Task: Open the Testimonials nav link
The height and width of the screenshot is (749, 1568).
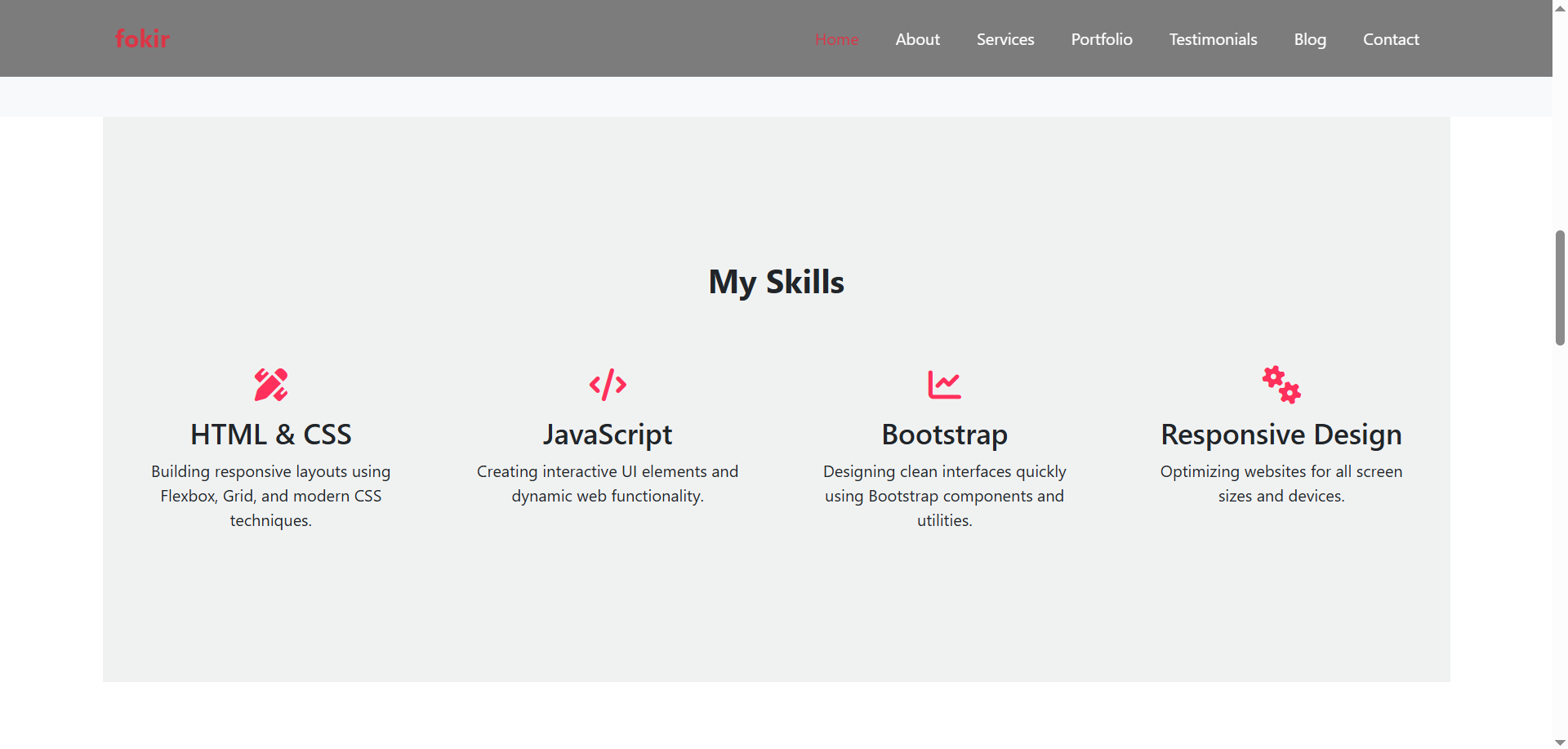Action: click(1213, 39)
